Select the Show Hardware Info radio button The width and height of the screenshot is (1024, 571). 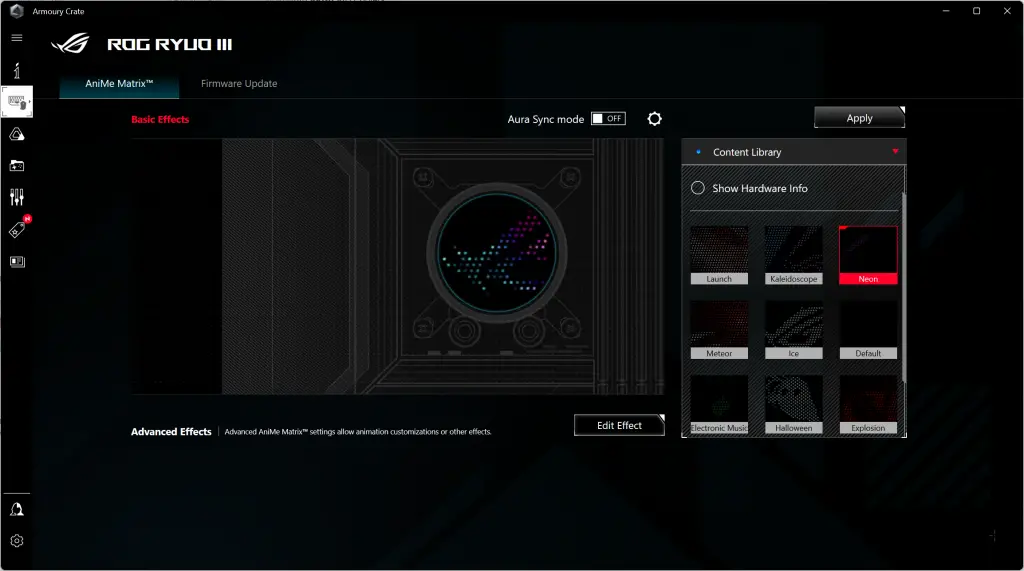[697, 188]
